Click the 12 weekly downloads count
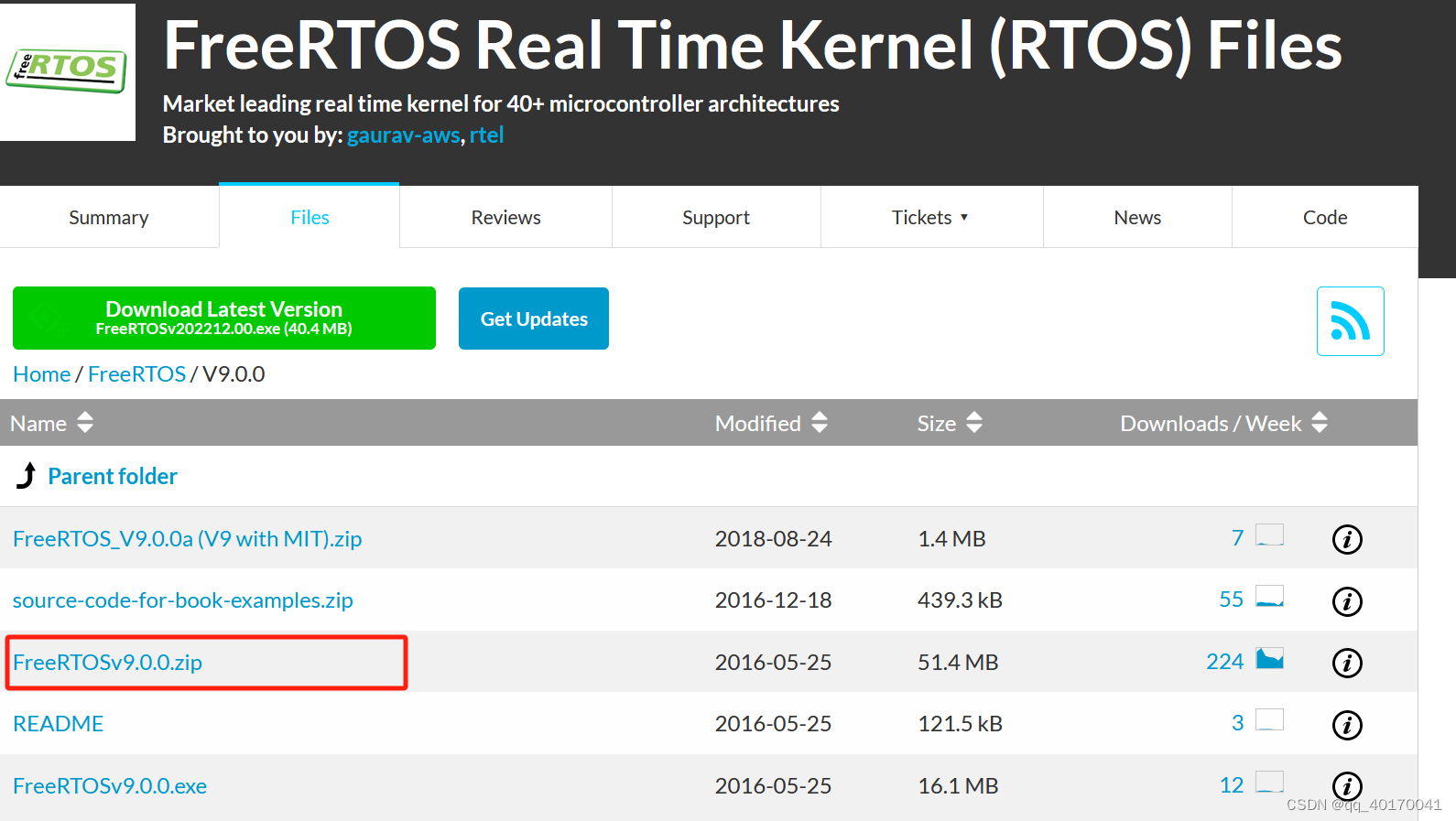Image resolution: width=1456 pixels, height=821 pixels. tap(1232, 785)
